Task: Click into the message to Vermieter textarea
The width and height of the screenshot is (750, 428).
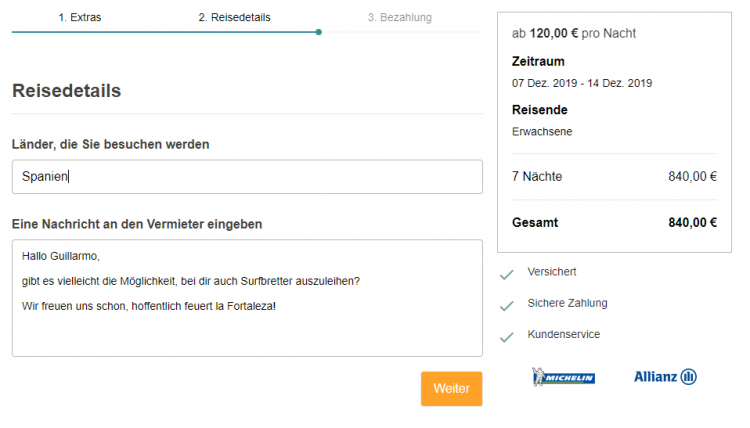Action: click(x=247, y=298)
